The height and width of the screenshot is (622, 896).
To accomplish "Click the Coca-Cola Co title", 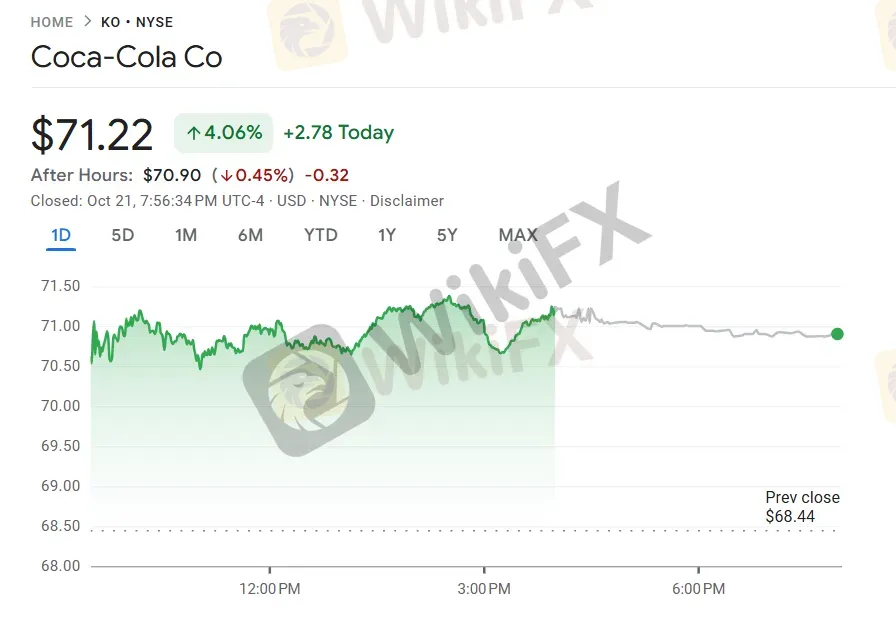I will 127,57.
